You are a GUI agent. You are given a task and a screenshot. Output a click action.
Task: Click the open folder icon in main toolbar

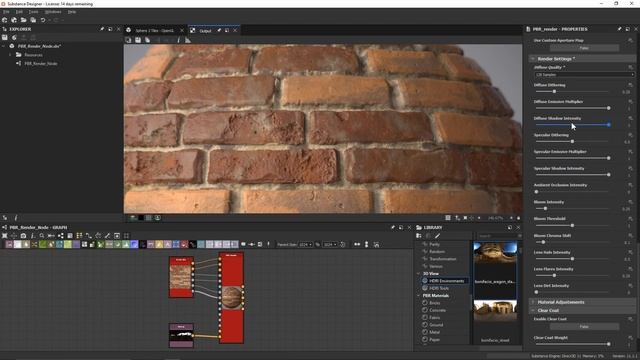click(24, 20)
